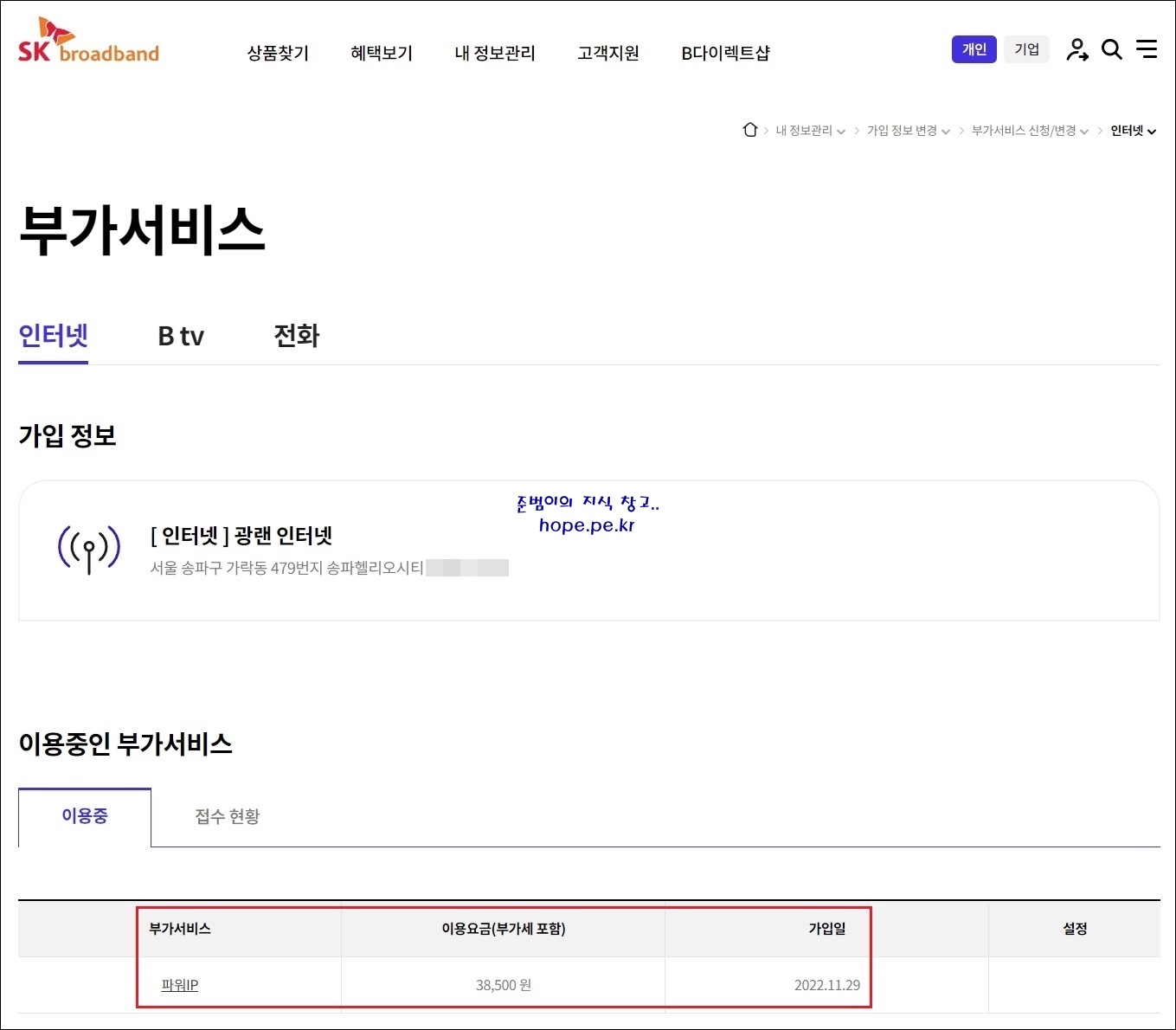Click the home icon in breadcrumb
This screenshot has width=1176, height=1030.
(x=750, y=130)
